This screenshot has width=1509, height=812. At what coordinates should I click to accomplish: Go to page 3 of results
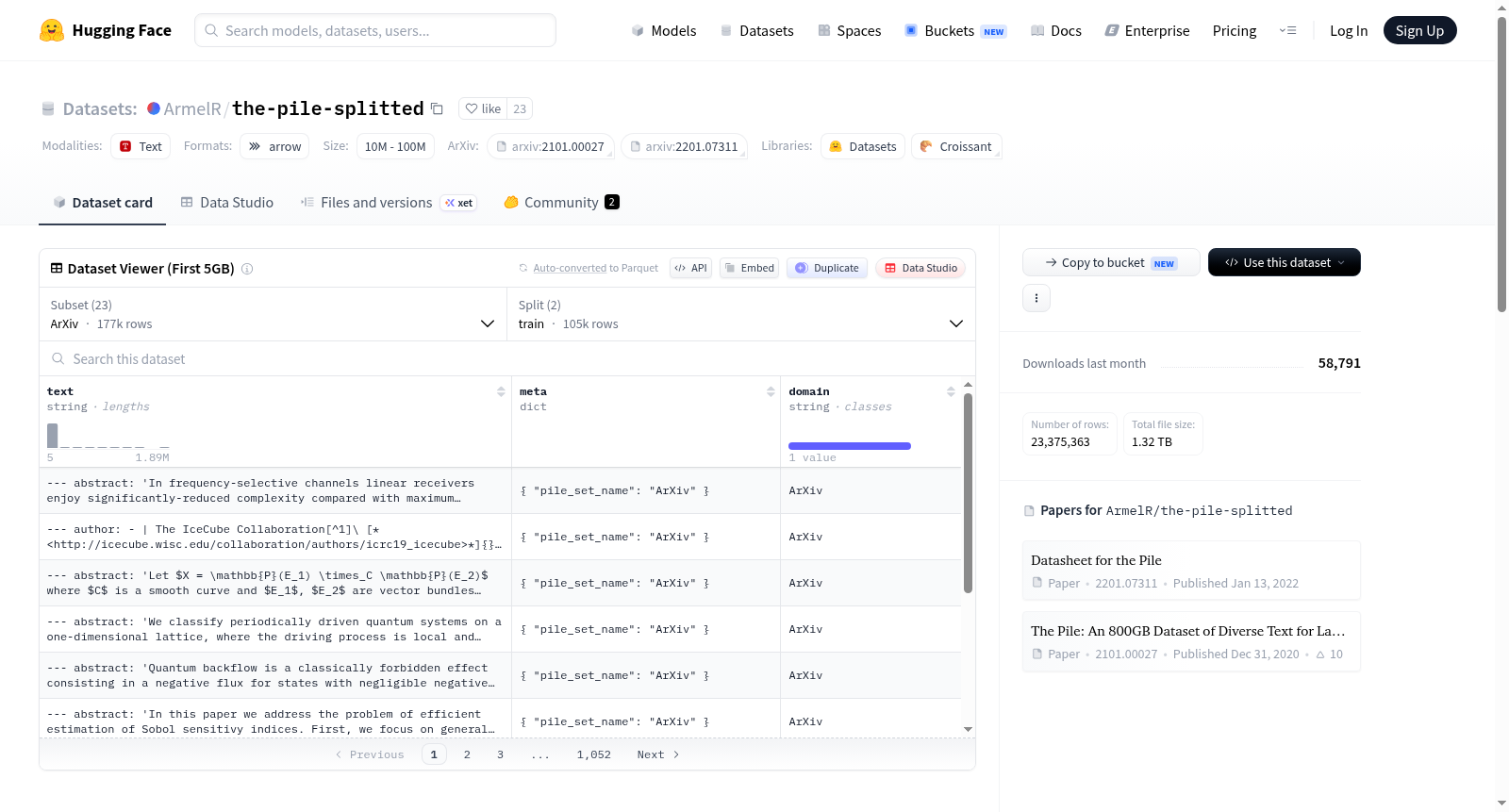500,754
